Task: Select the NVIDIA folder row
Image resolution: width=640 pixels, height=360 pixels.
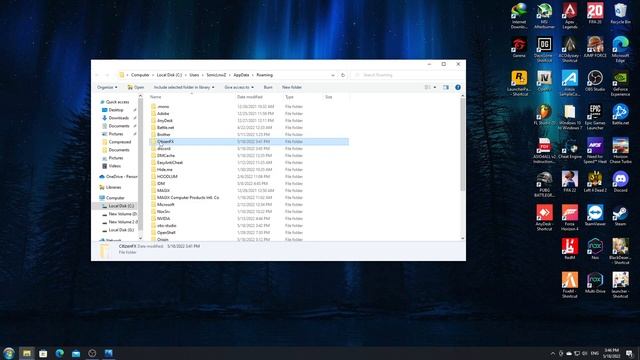Action: coord(249,218)
